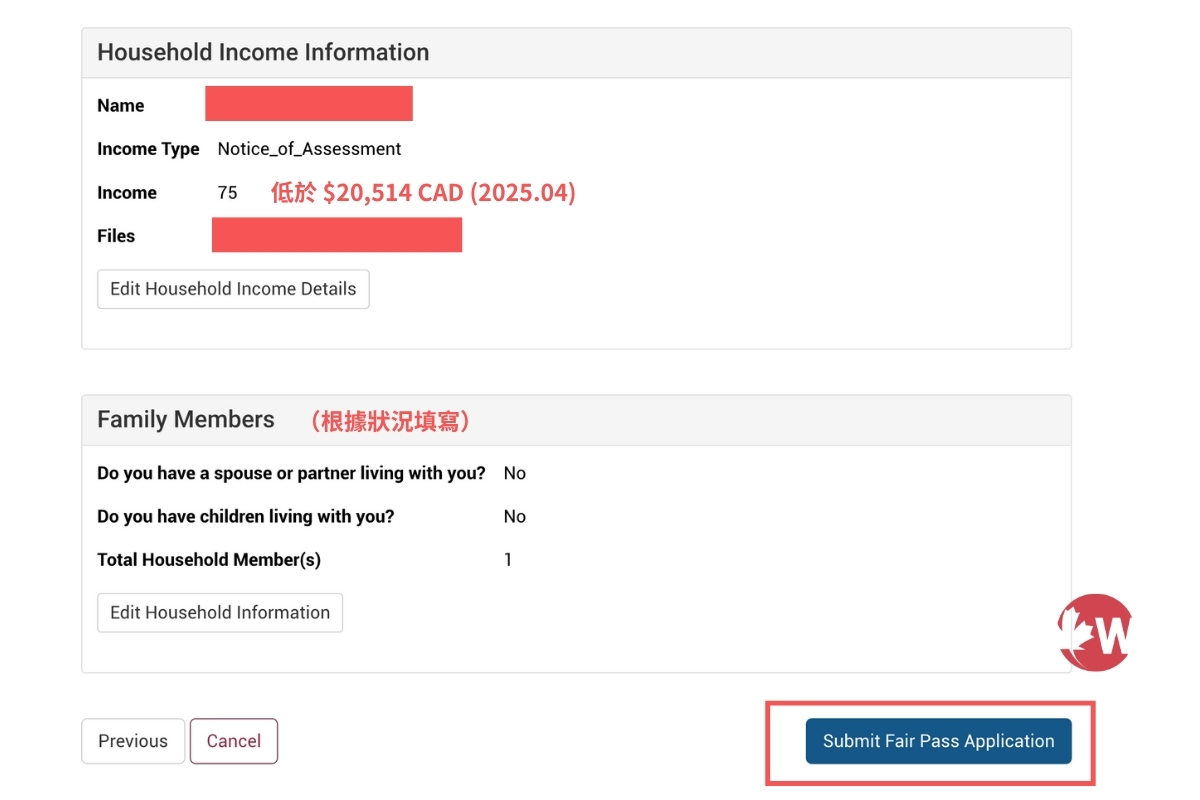The image size is (1200, 800).
Task: Click the total household member count 1
Action: (508, 560)
